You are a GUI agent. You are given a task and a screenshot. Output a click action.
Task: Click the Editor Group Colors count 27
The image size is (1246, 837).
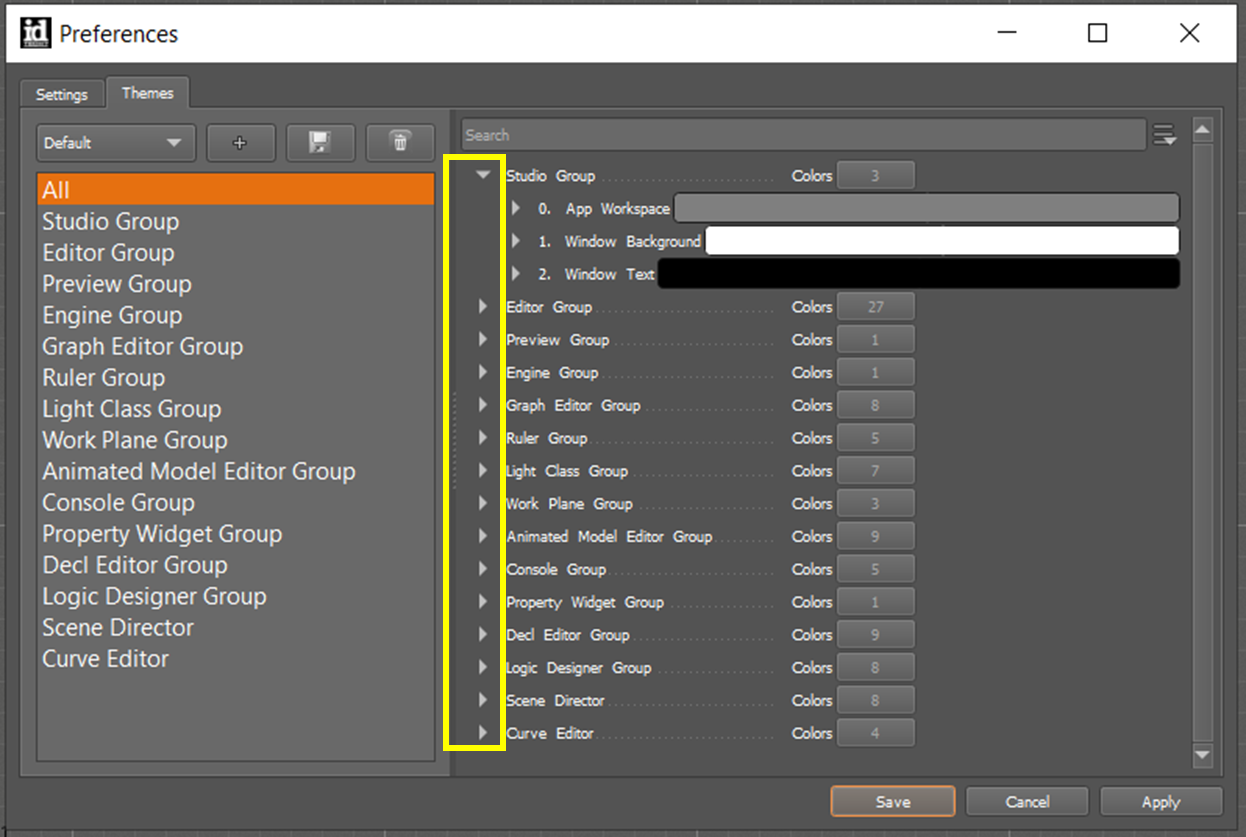pyautogui.click(x=875, y=307)
